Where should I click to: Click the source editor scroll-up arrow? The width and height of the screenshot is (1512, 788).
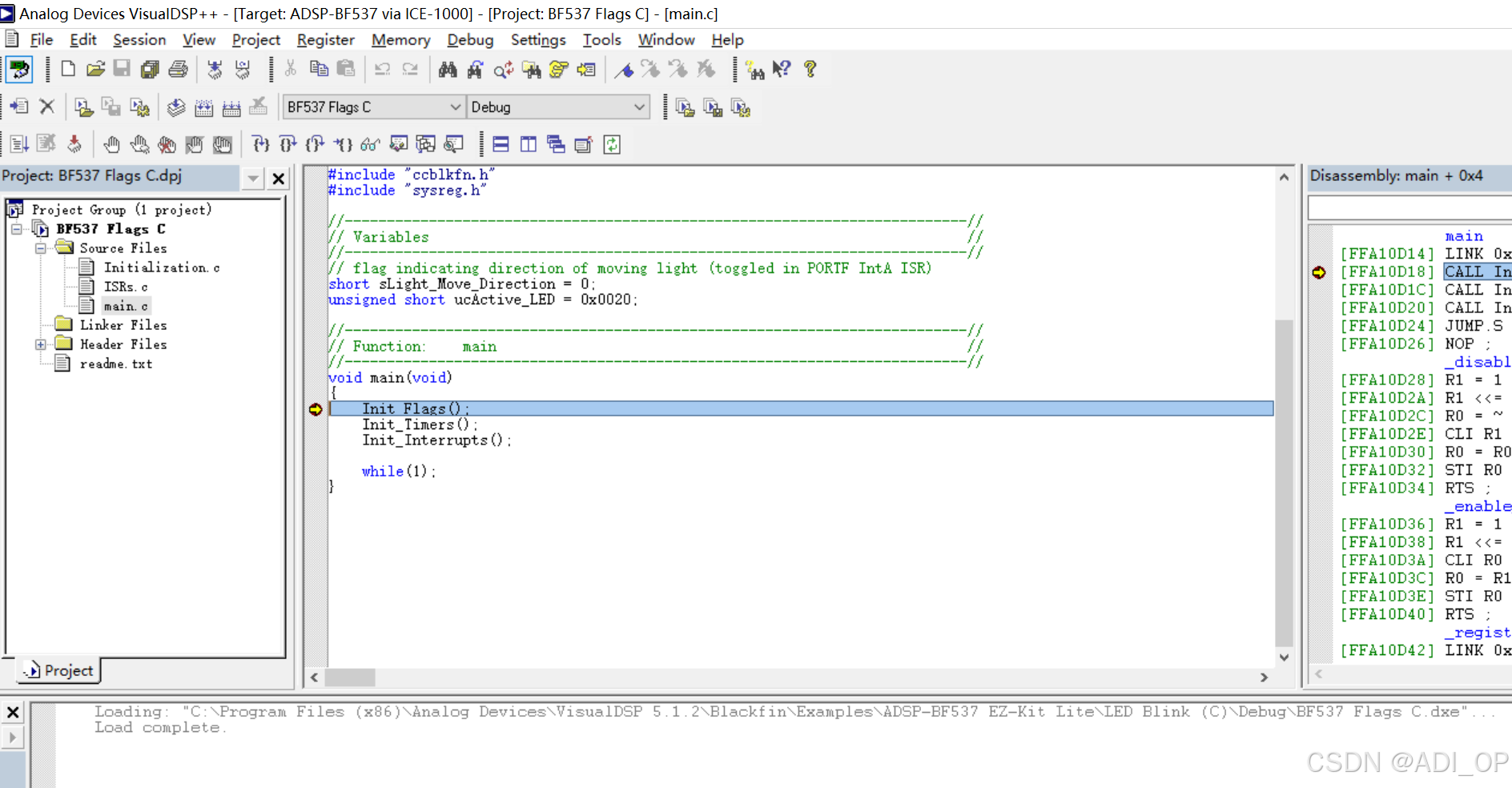1284,177
